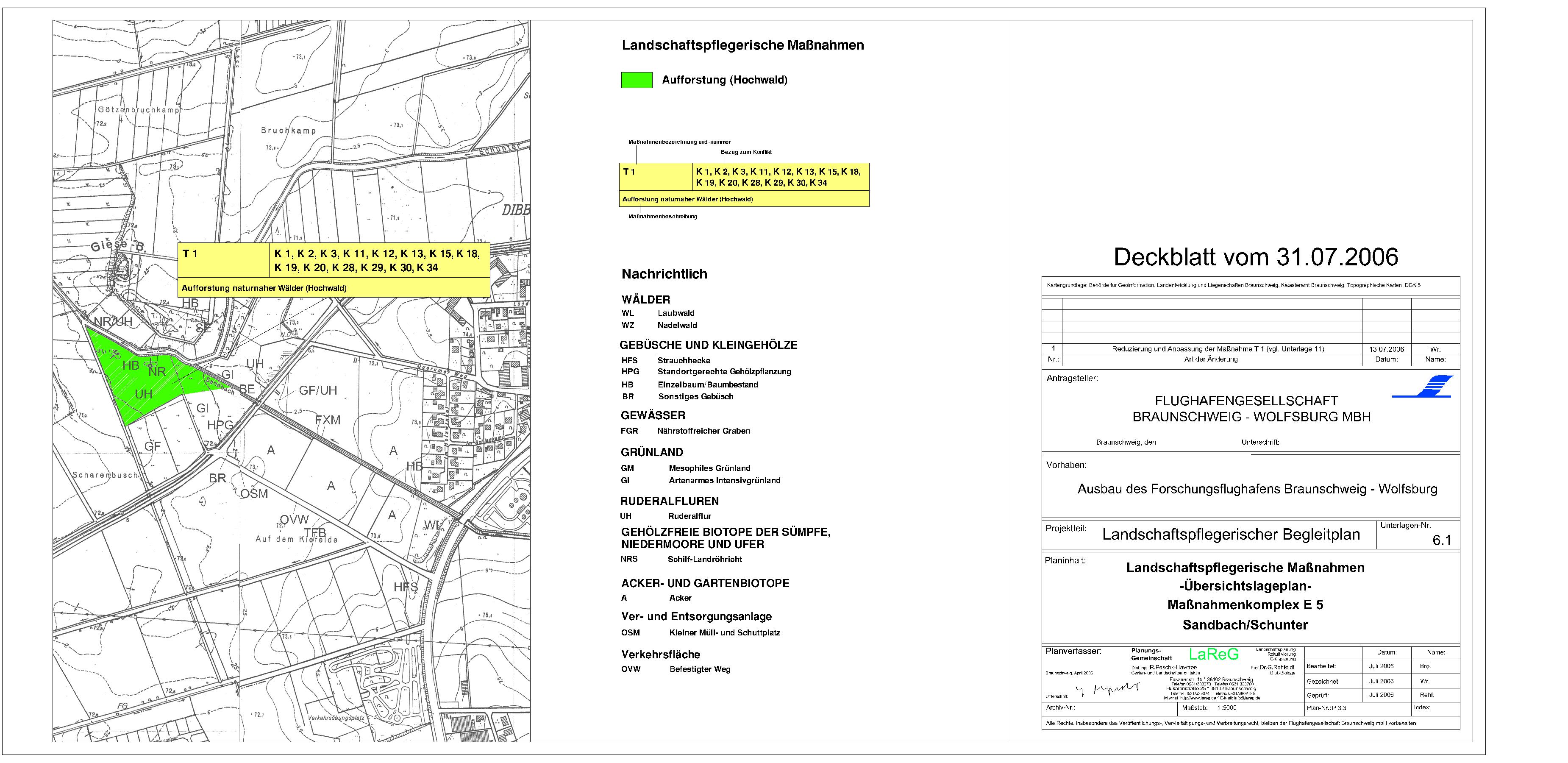Select the green Aufforstung (Hochwald) legend swatch

pyautogui.click(x=637, y=81)
